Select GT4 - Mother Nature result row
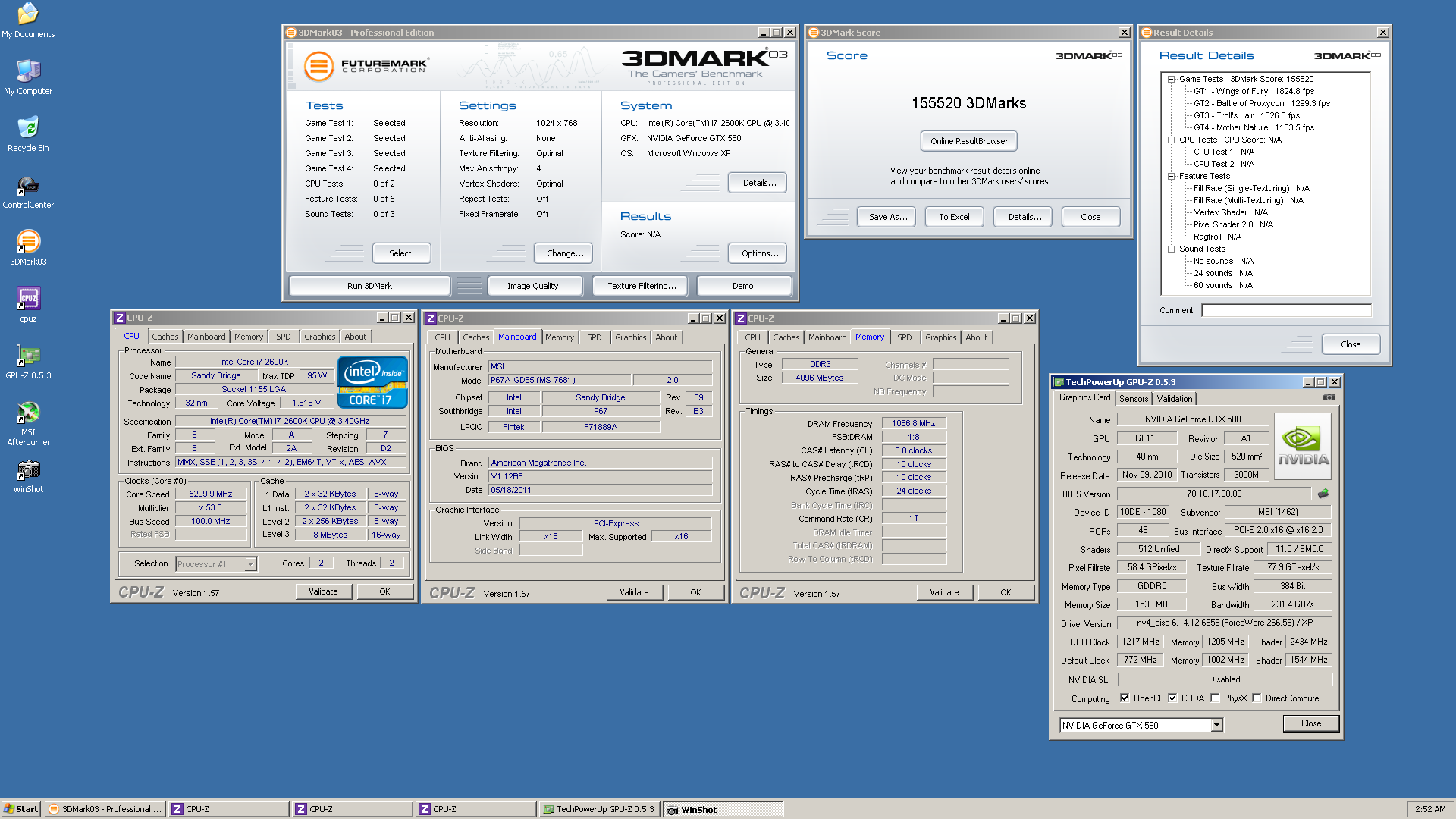1456x819 pixels. click(x=1254, y=127)
